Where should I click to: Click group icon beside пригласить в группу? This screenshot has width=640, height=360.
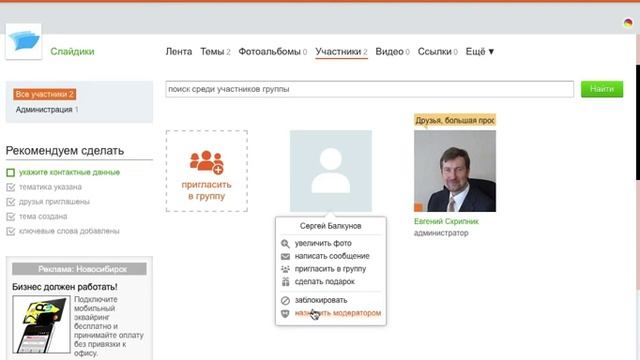pyautogui.click(x=285, y=269)
